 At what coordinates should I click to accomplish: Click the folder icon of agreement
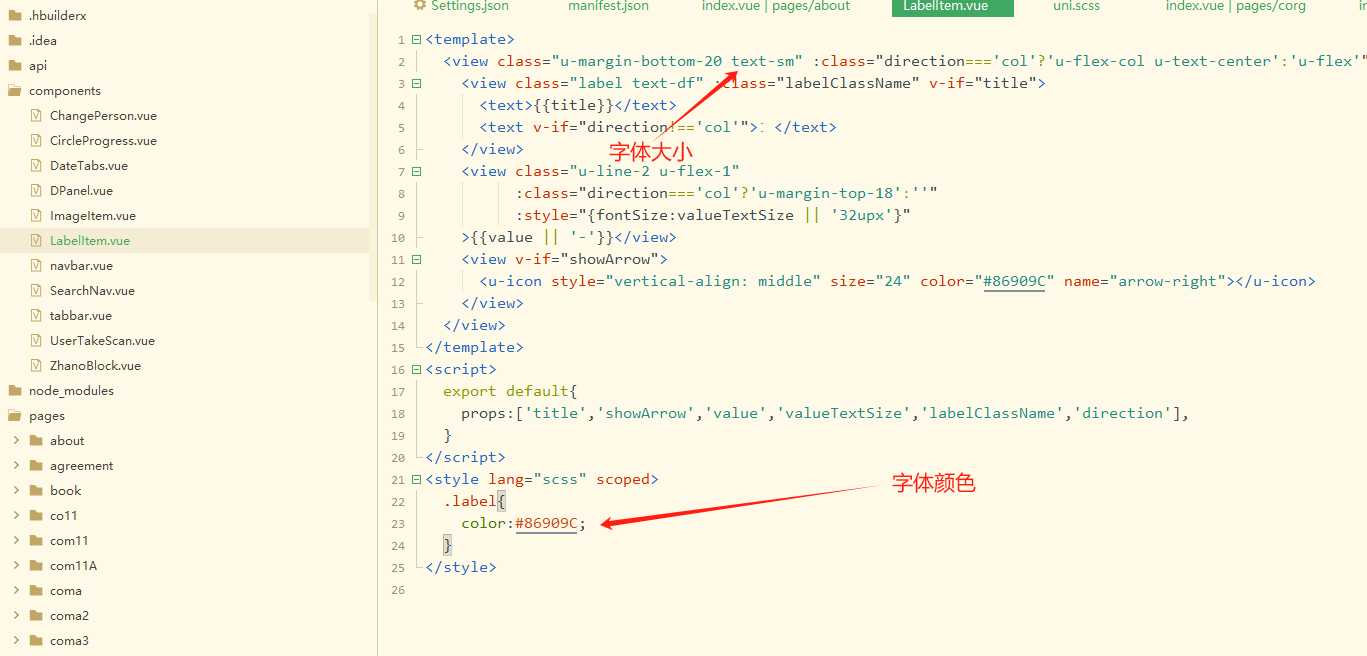[36, 465]
